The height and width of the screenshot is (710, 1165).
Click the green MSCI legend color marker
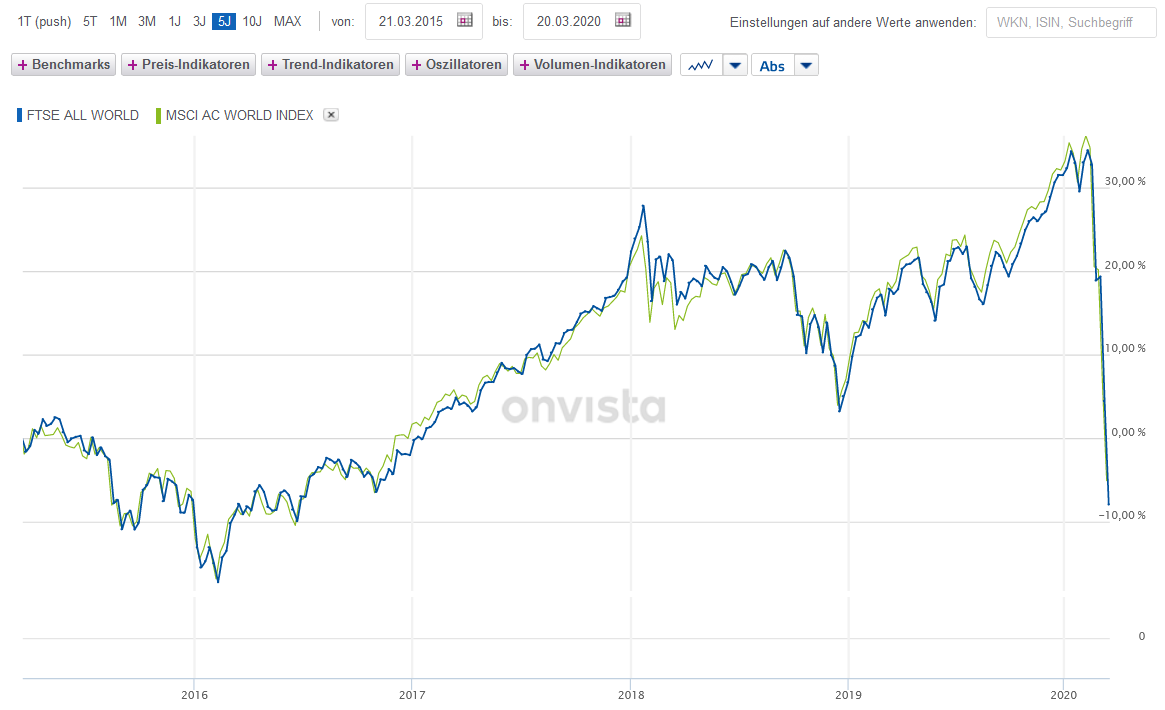point(158,115)
